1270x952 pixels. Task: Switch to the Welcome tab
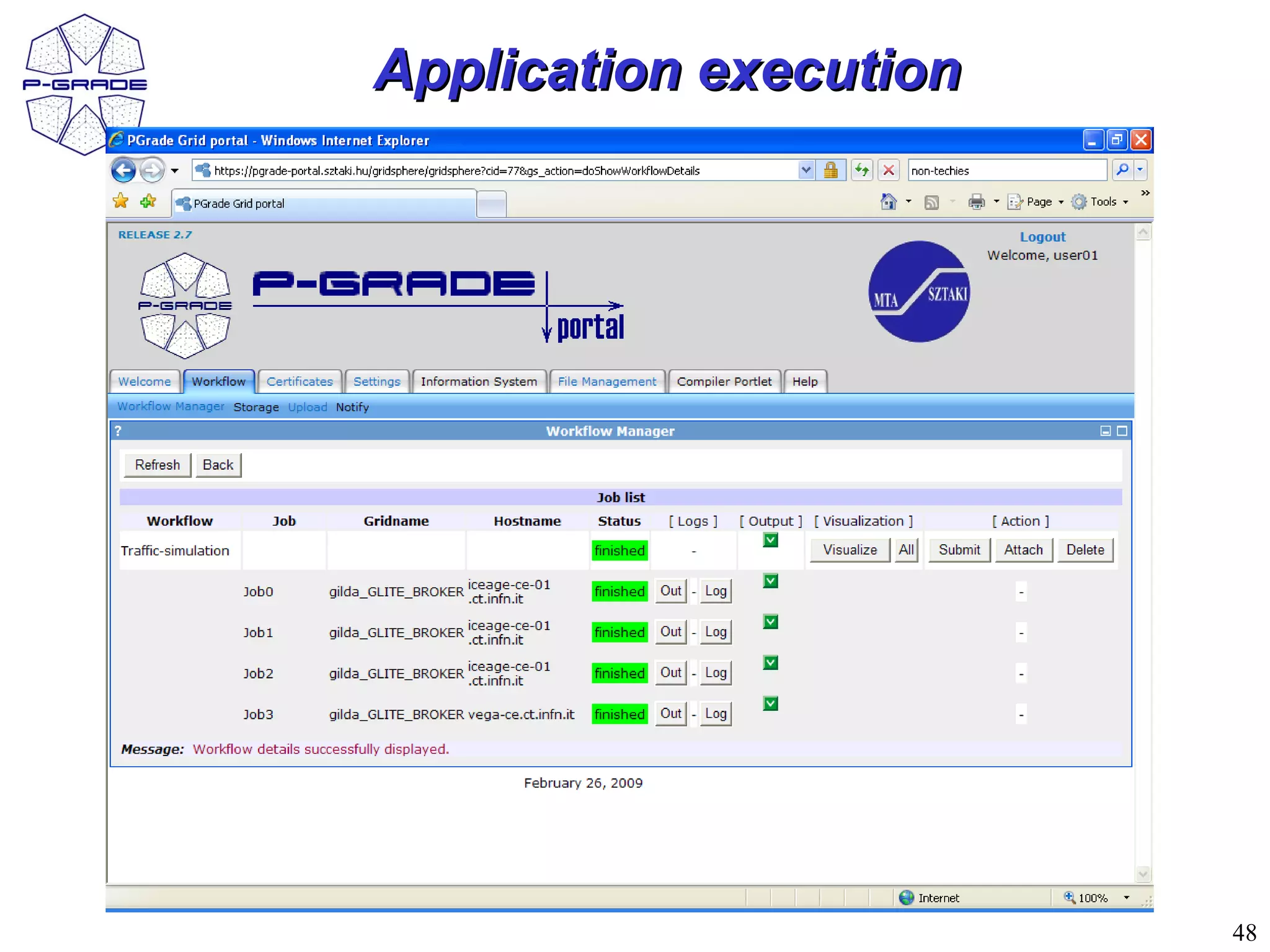click(x=144, y=382)
